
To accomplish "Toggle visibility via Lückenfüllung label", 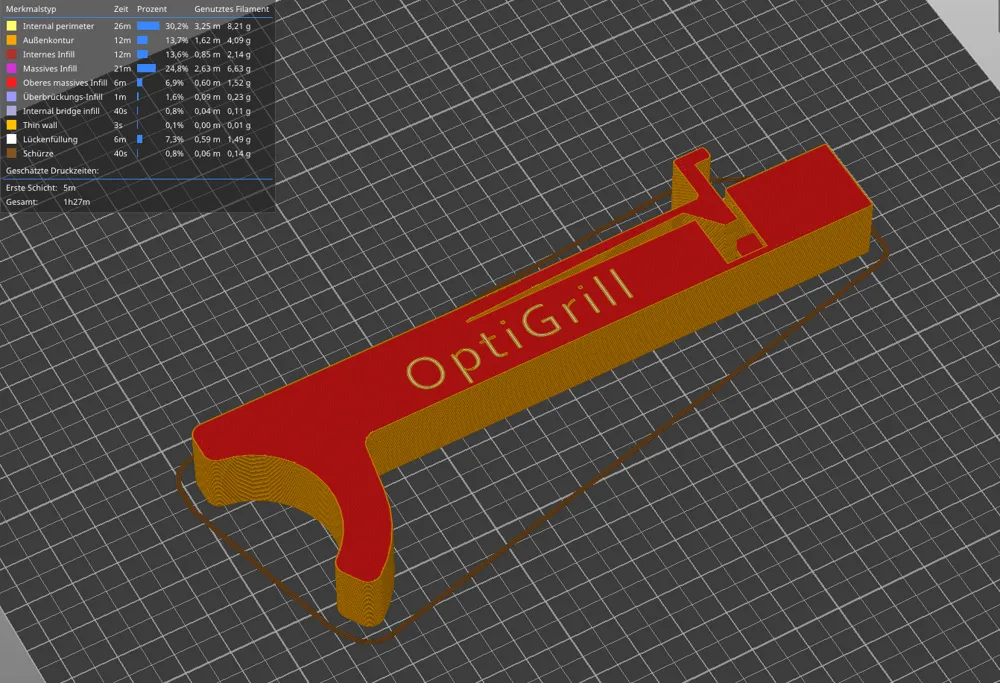I will 50,139.
